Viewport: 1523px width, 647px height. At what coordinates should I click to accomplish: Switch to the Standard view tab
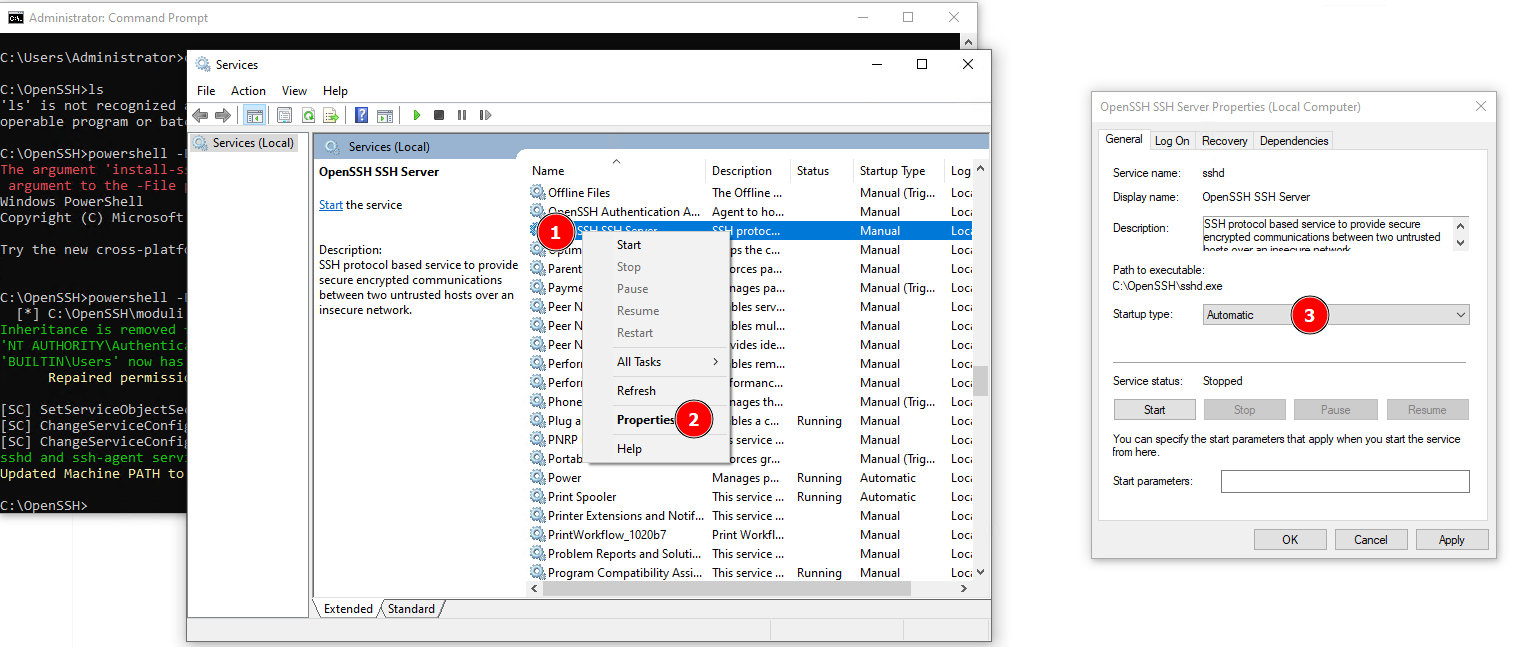(x=411, y=609)
